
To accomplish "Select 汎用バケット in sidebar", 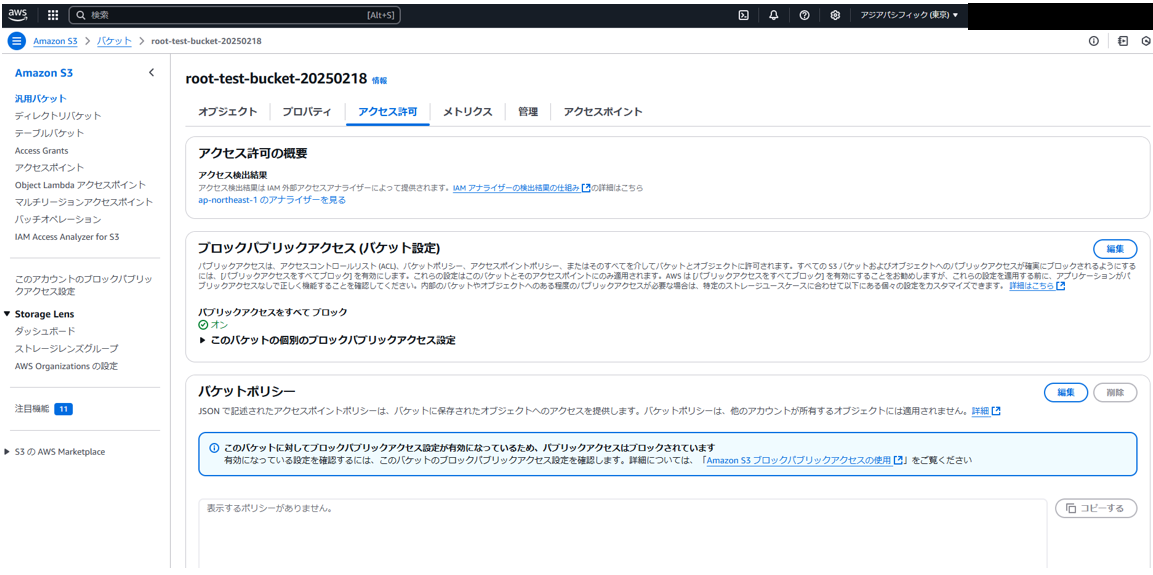I will (x=40, y=99).
